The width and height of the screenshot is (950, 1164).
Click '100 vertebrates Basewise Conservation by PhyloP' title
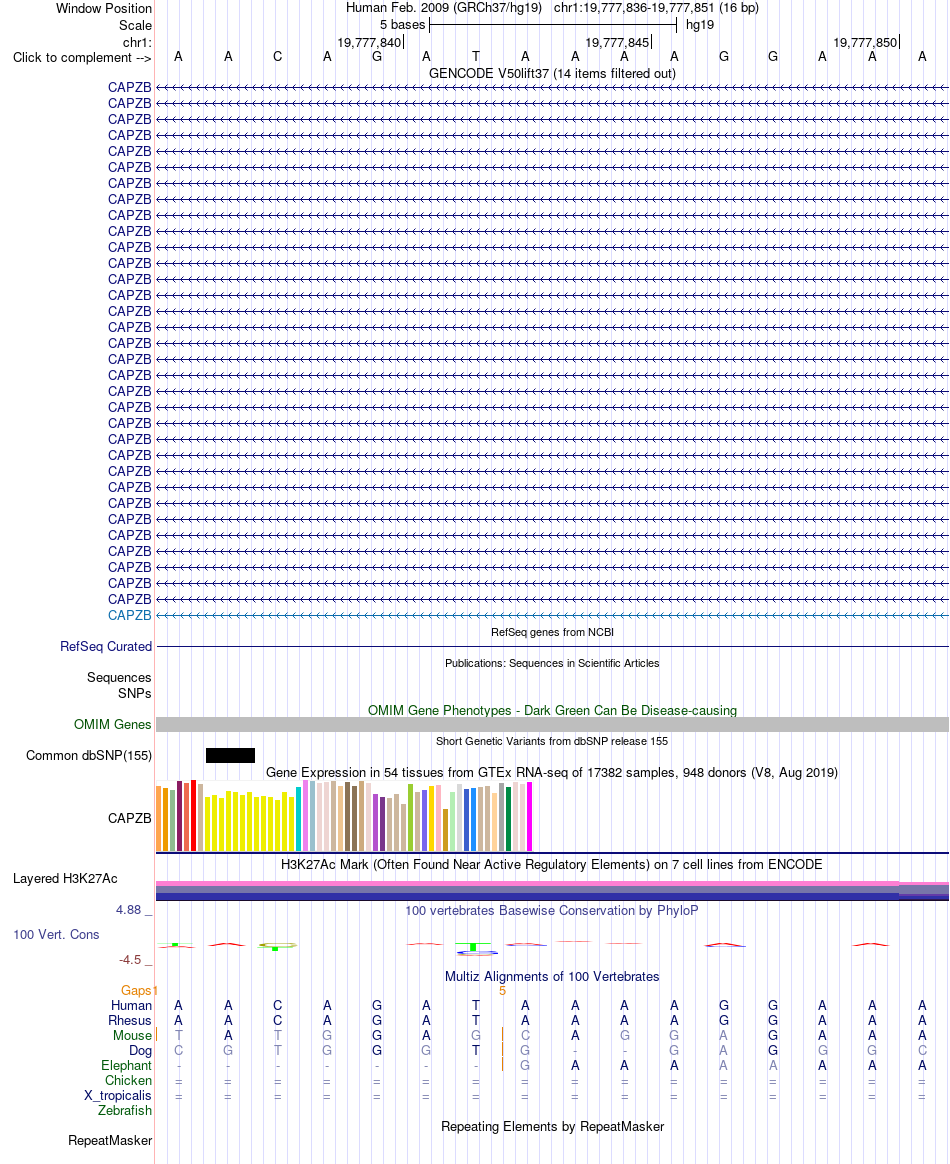552,911
